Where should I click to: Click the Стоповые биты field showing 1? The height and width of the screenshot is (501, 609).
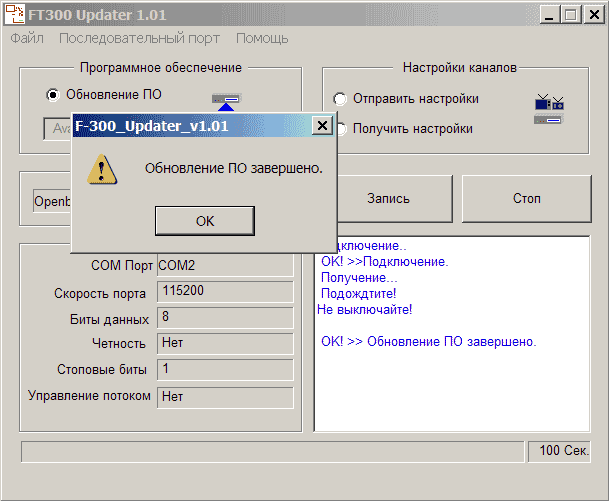225,369
